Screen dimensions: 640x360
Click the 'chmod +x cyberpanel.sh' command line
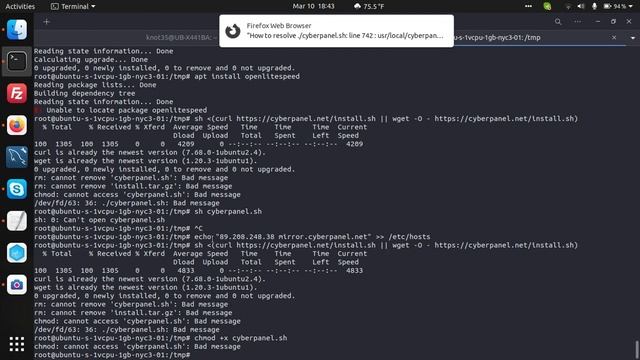coord(160,338)
